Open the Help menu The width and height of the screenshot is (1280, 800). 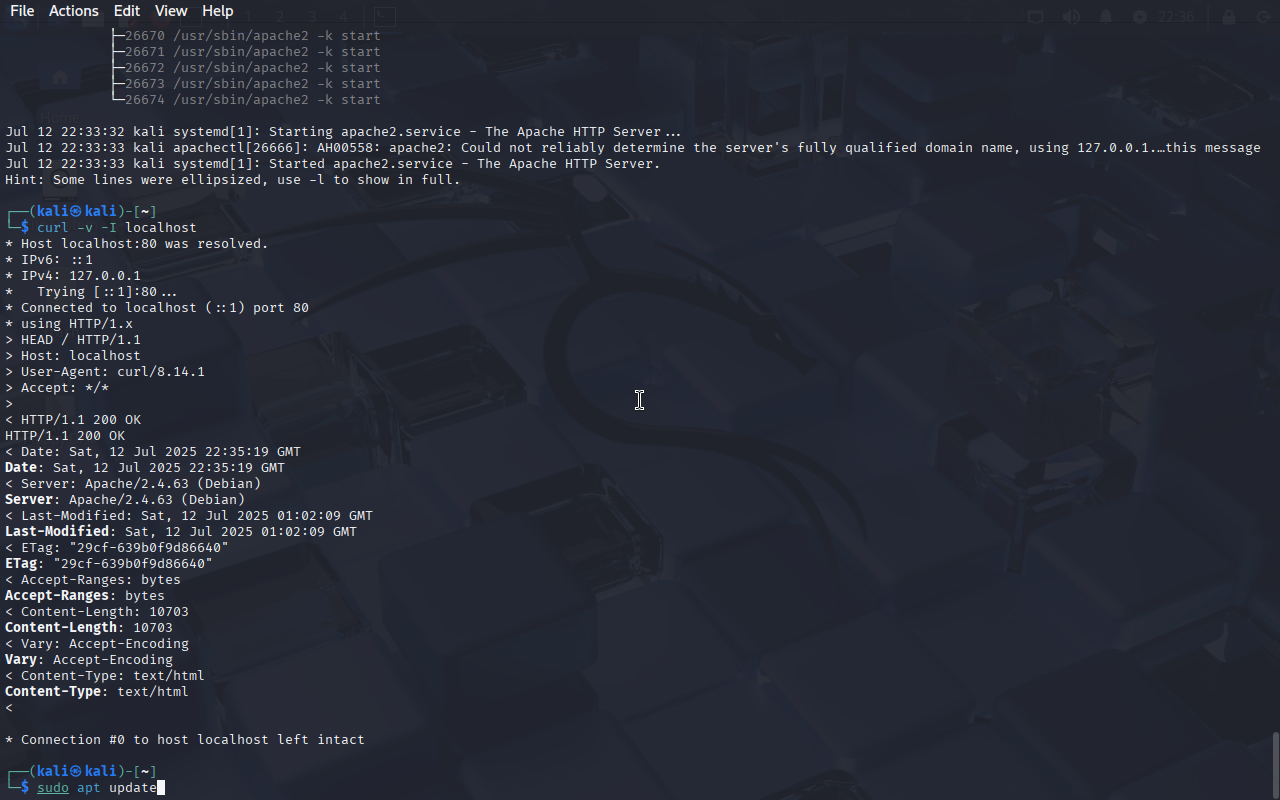point(217,11)
